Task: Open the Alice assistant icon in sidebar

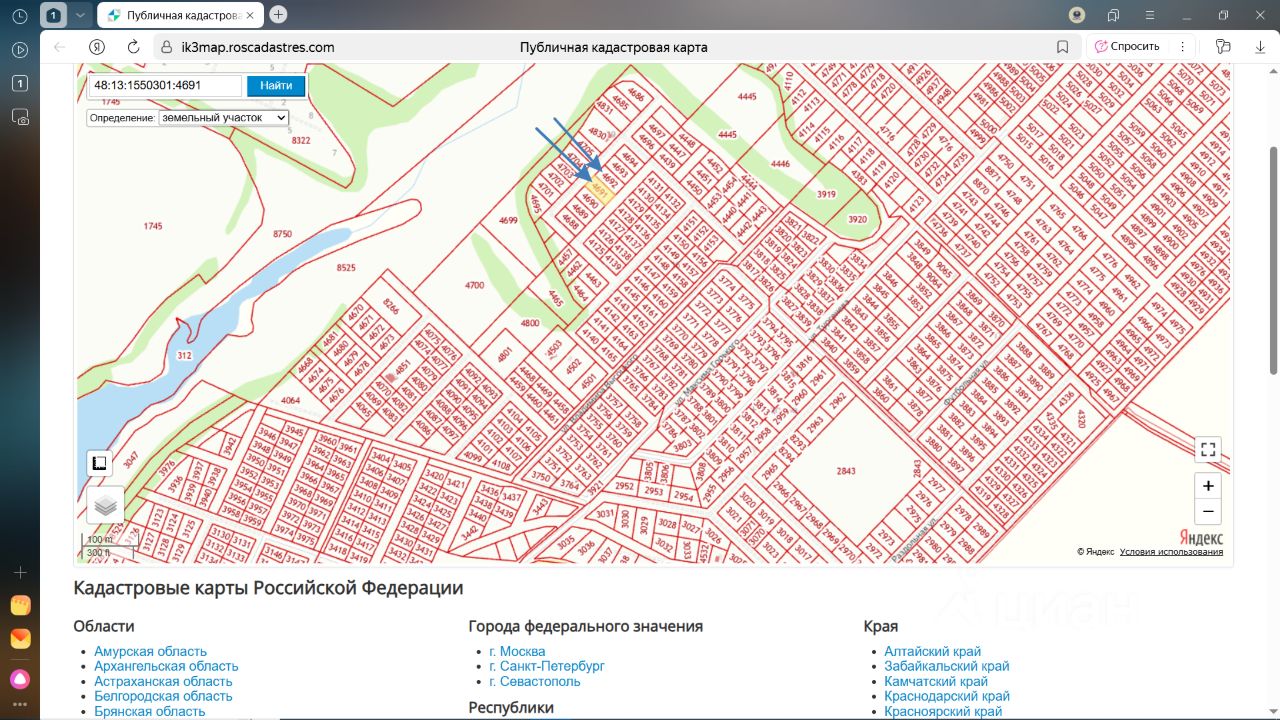Action: click(20, 678)
